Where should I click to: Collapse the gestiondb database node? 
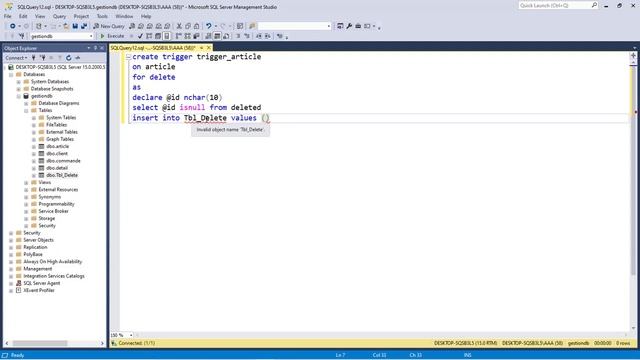[x=18, y=96]
